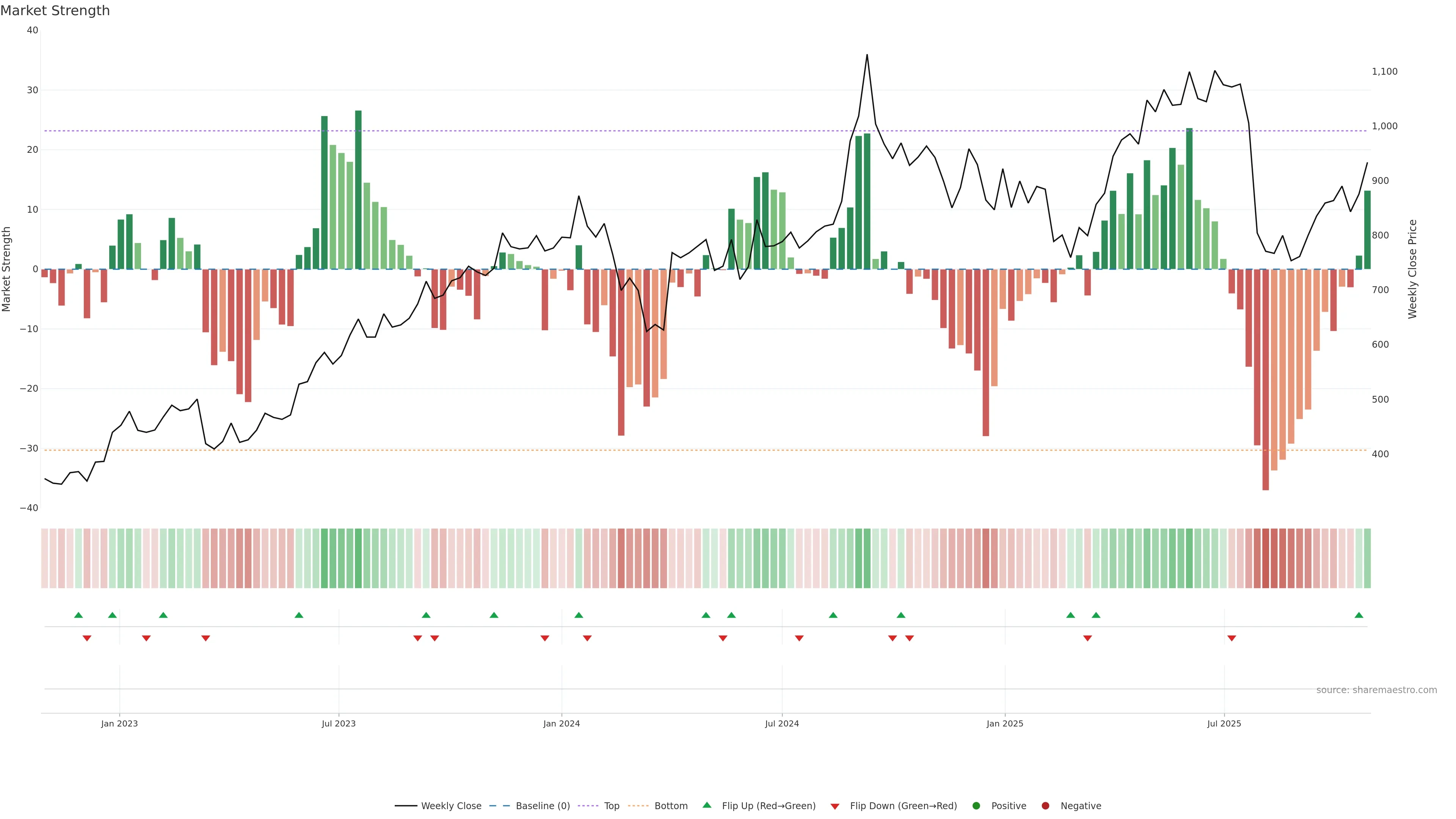Image resolution: width=1456 pixels, height=819 pixels.
Task: Click the Negative red circle in the legend
Action: pos(1045,805)
